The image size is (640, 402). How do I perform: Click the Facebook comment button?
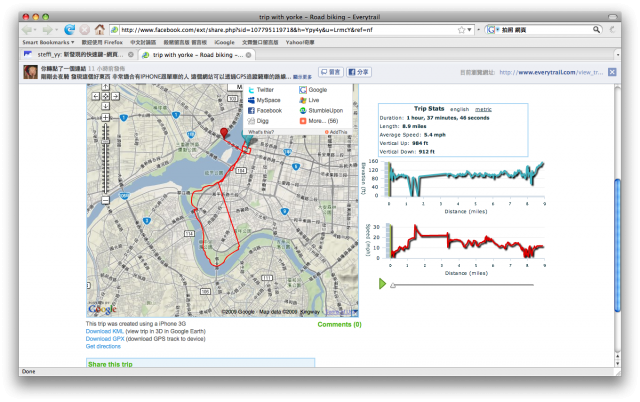(x=331, y=72)
